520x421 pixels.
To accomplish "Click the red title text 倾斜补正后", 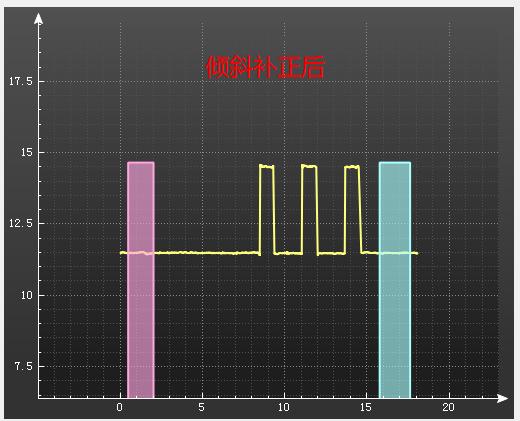I will tap(265, 67).
